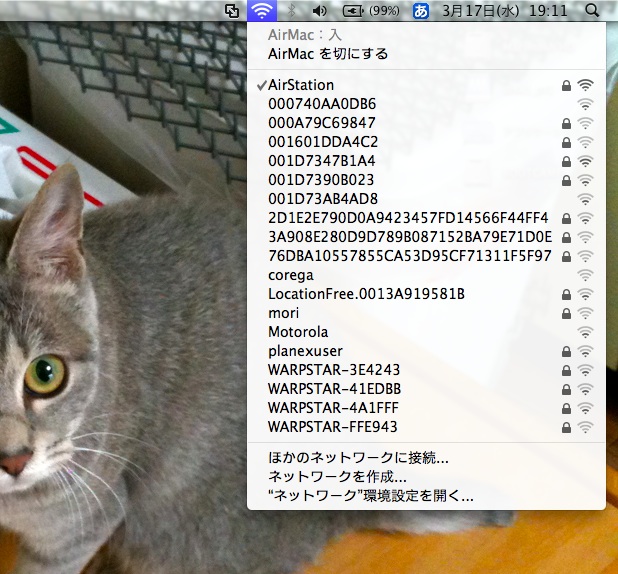Open the Japanese input method icon

[x=420, y=11]
